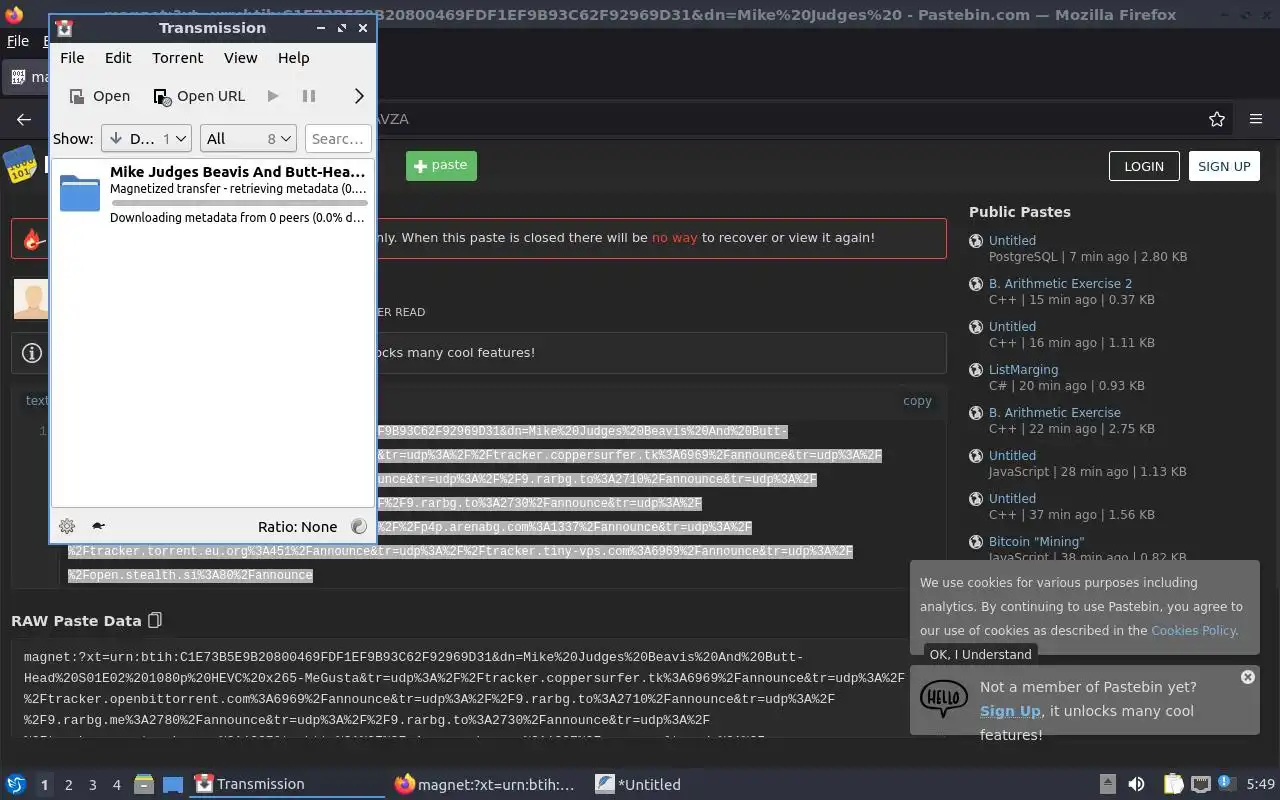Open the activity filter dropdown showing D... 1
The width and height of the screenshot is (1280, 800).
coord(146,139)
